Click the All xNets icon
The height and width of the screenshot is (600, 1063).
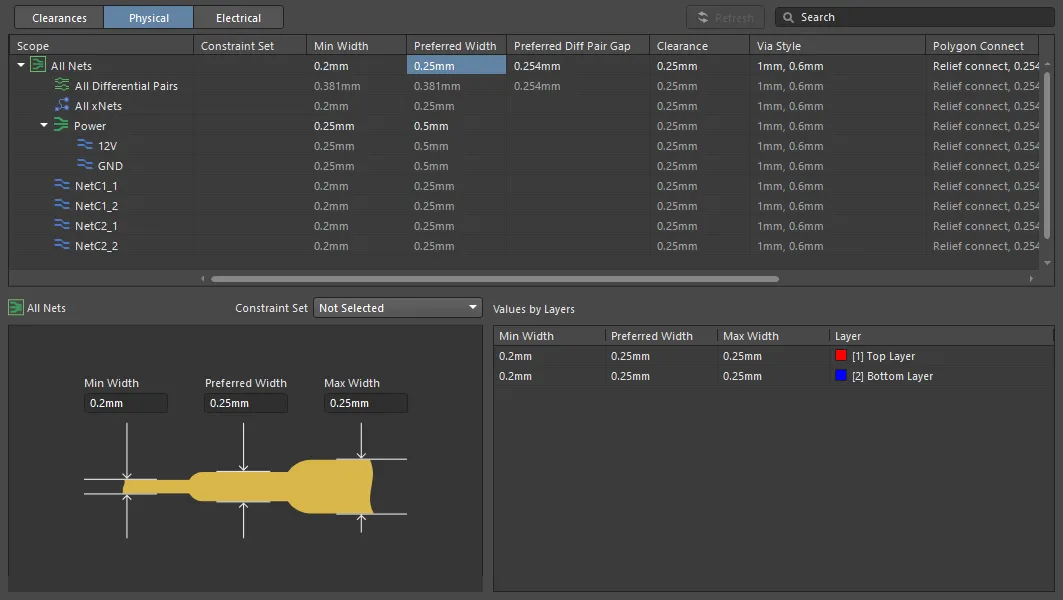(x=62, y=105)
